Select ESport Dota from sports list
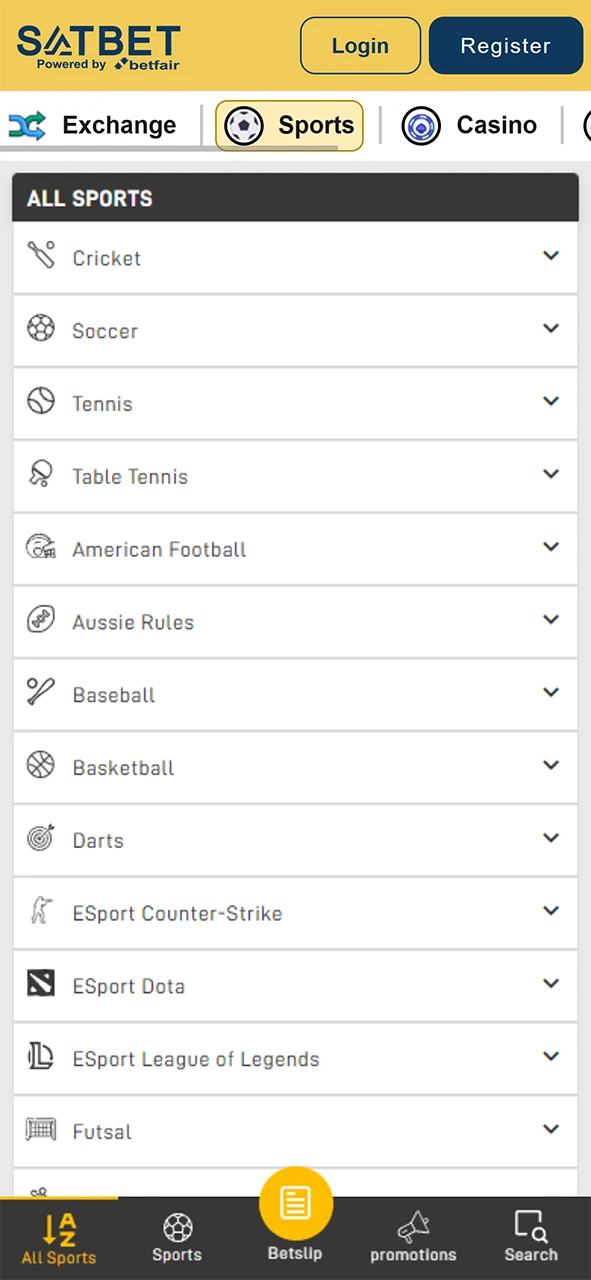The image size is (591, 1280). (x=128, y=986)
